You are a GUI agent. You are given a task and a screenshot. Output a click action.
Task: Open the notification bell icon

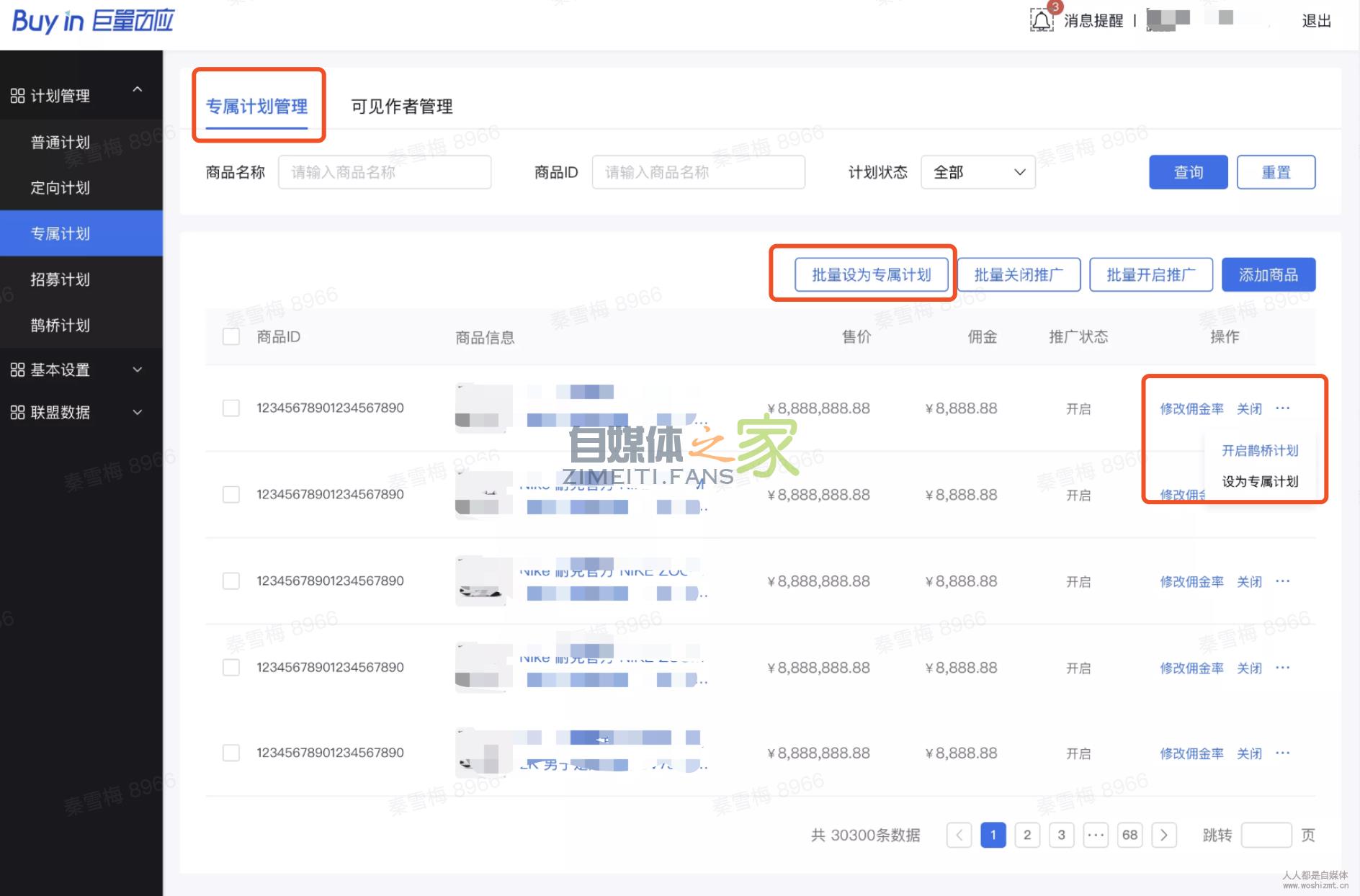point(1042,18)
